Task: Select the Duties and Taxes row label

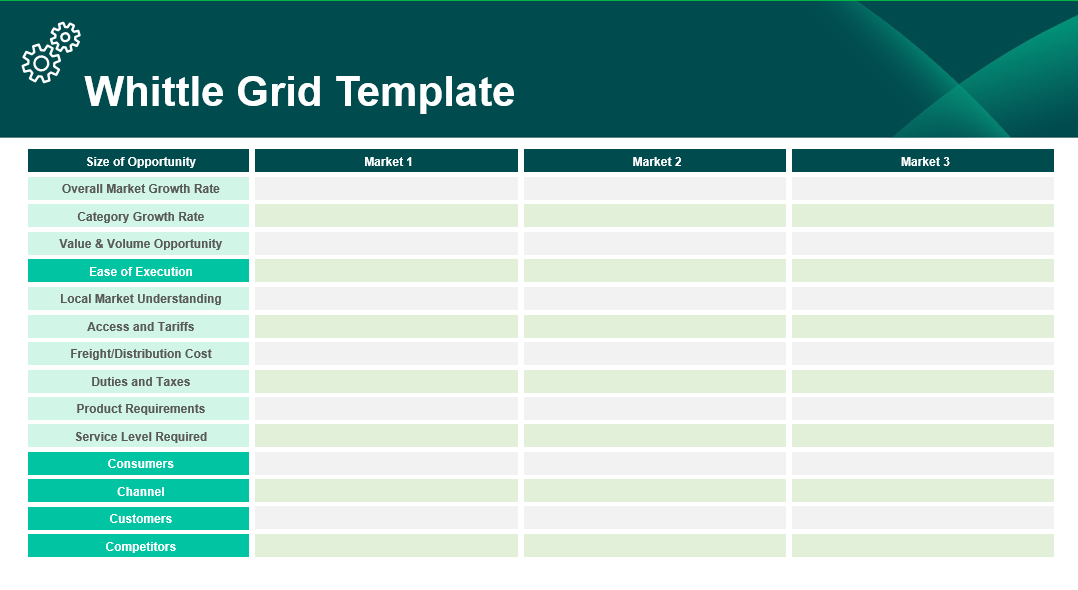Action: click(x=139, y=381)
